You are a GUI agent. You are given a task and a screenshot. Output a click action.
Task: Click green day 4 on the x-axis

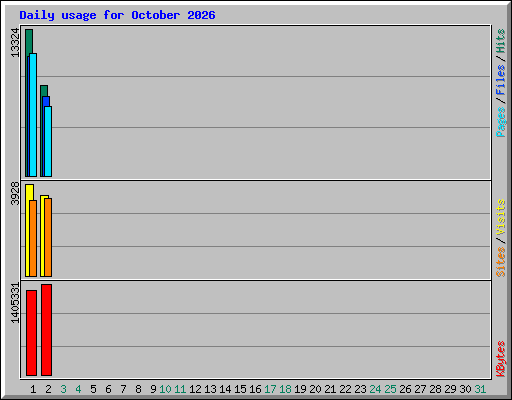78,389
